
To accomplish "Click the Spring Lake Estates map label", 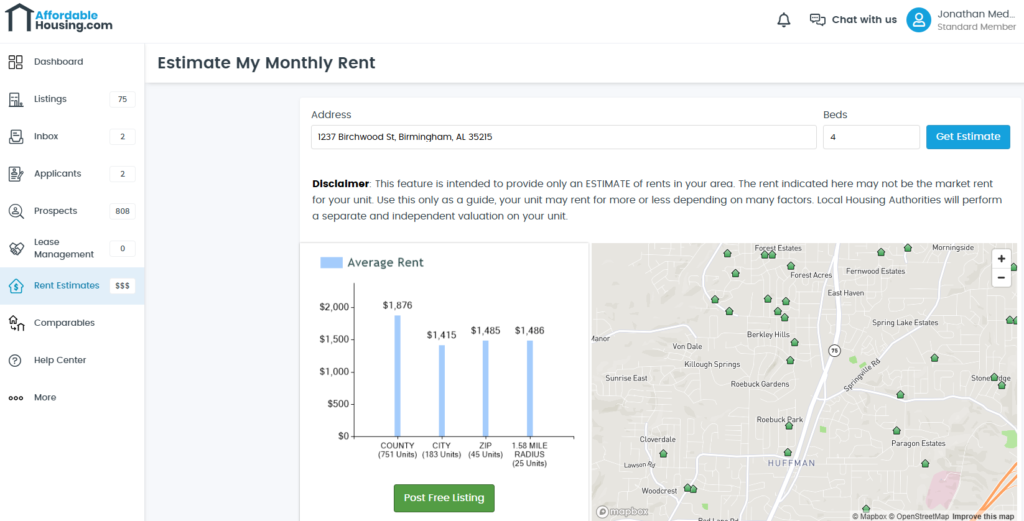I will [905, 323].
